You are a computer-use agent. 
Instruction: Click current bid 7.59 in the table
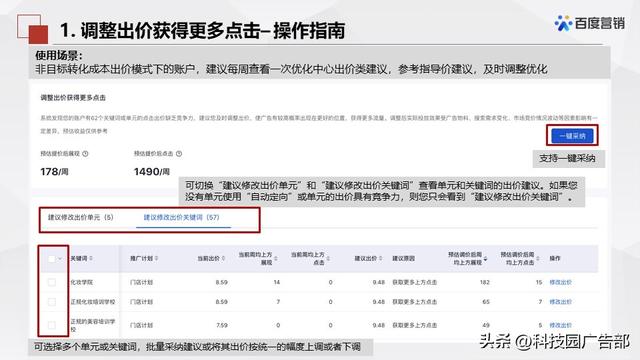[x=222, y=325]
